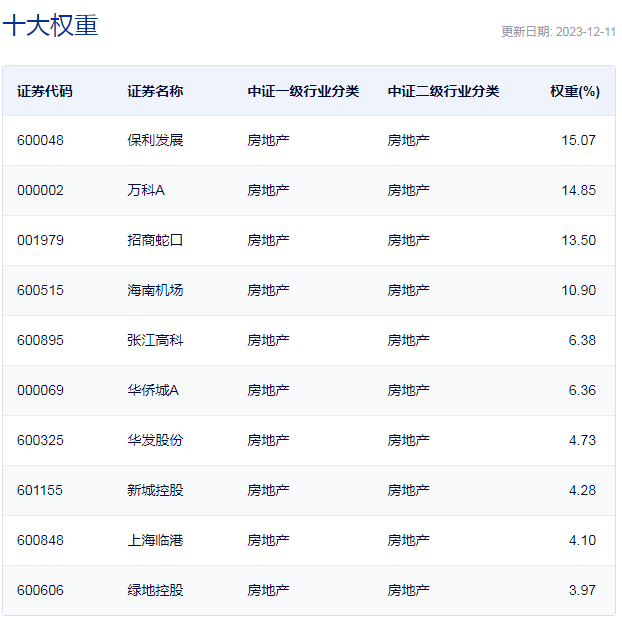
Task: Select stock name 保利发展
Action: pos(155,140)
